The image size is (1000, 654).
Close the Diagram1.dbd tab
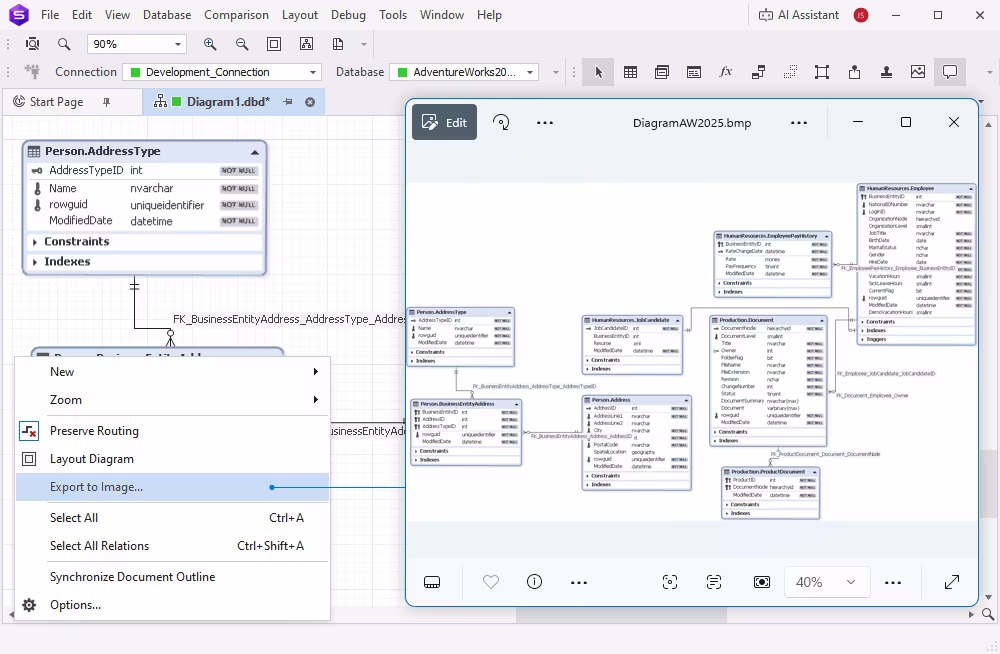[x=310, y=102]
